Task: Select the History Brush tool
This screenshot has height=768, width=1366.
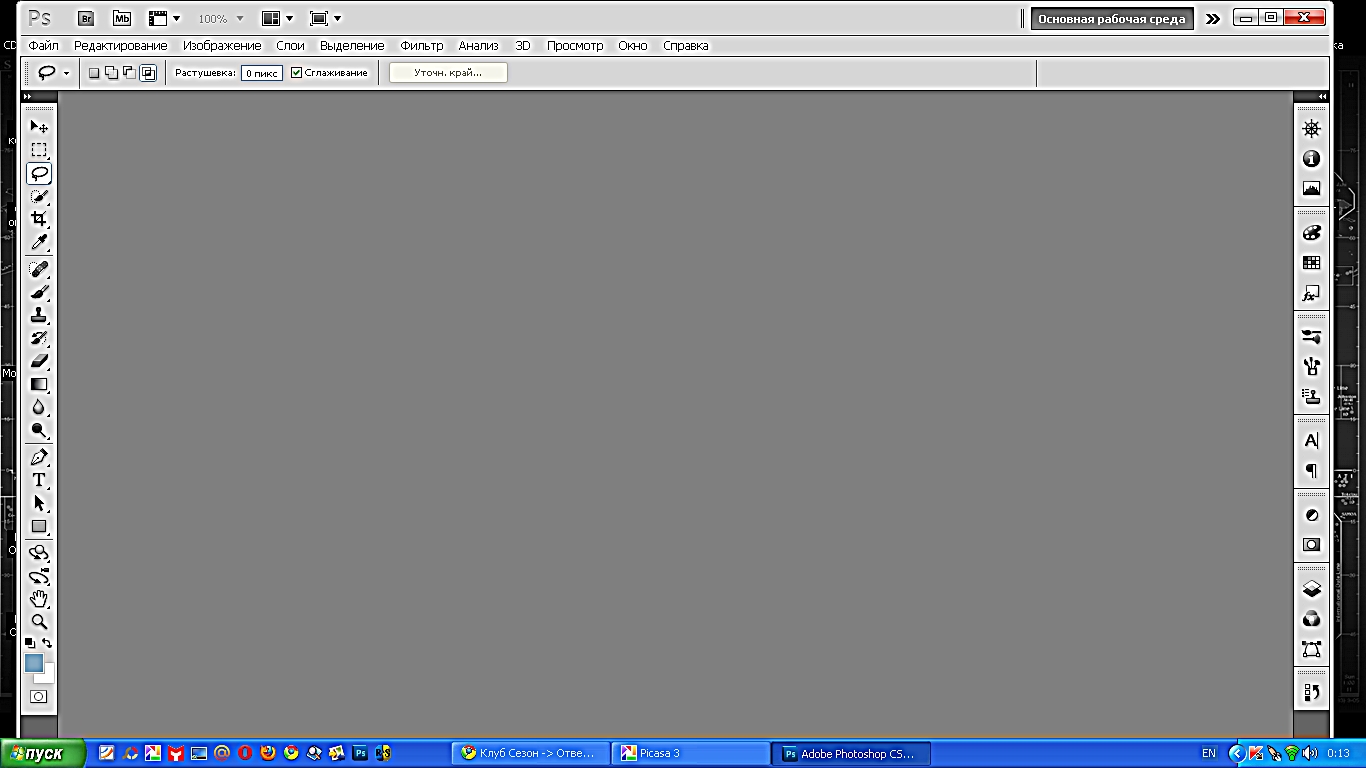Action: pyautogui.click(x=39, y=338)
